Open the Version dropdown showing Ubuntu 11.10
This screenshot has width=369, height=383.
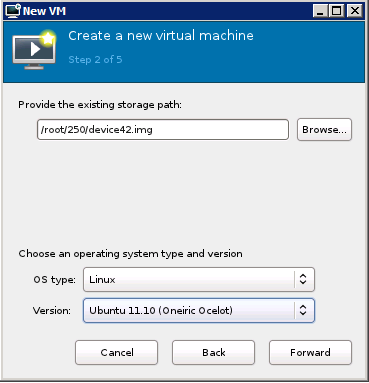(199, 310)
